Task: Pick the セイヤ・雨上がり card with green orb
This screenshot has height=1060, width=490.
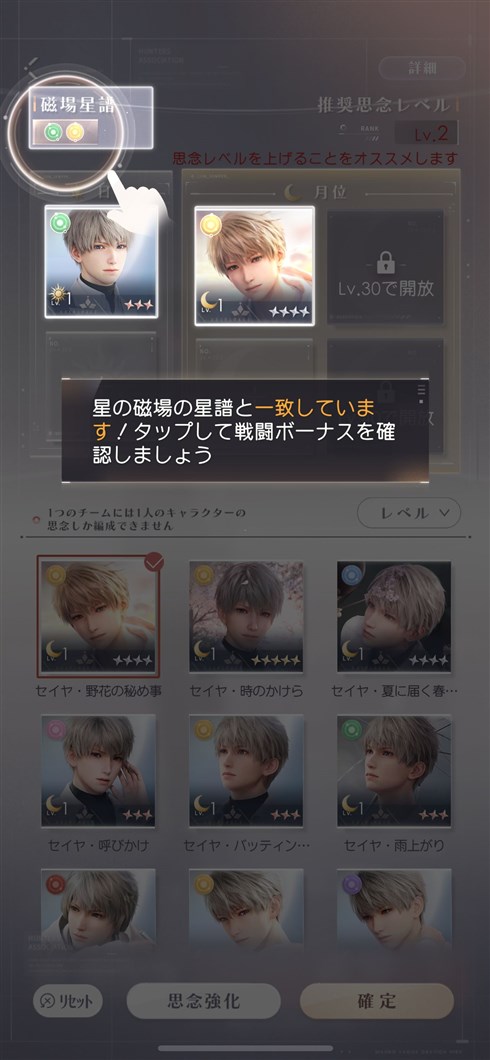Action: click(394, 771)
